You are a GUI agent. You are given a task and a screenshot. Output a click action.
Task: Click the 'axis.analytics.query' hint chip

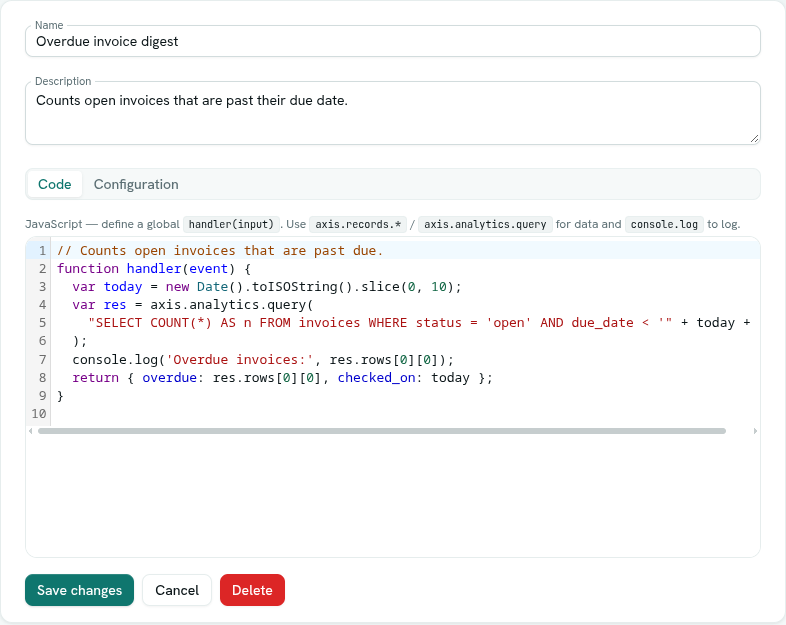coord(485,224)
